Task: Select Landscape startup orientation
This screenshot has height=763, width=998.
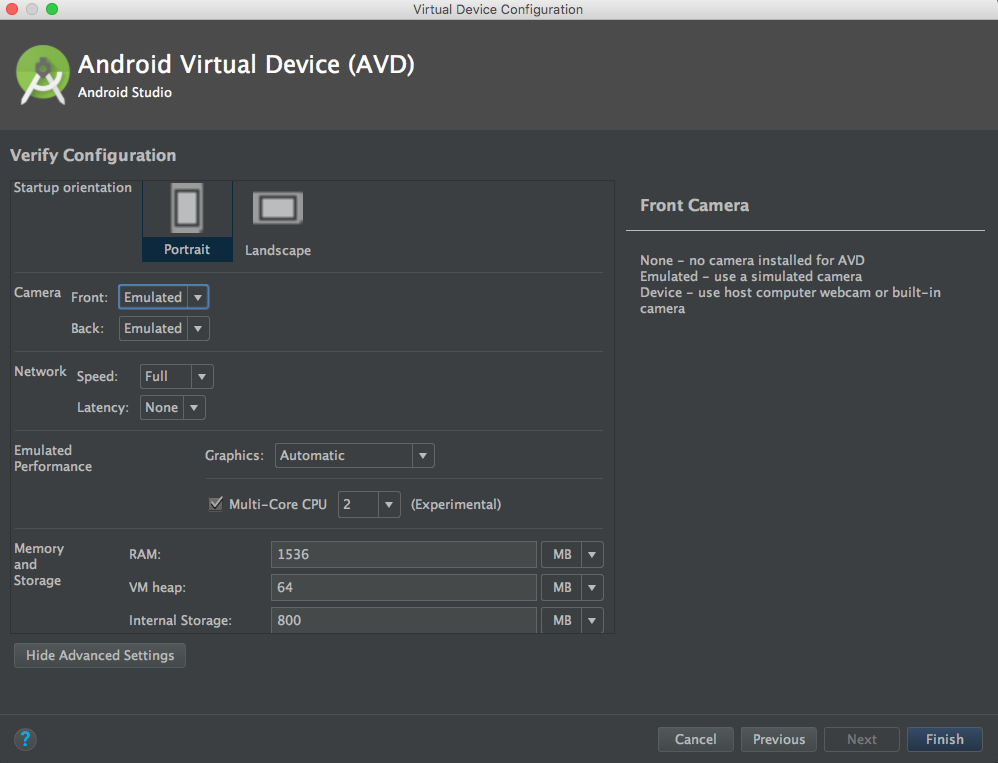Action: (x=278, y=221)
